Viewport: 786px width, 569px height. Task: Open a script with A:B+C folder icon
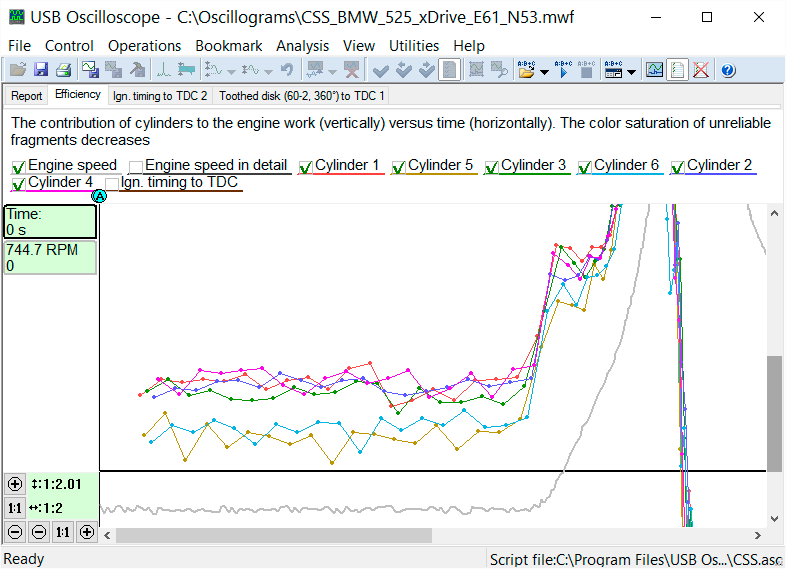pyautogui.click(x=526, y=70)
